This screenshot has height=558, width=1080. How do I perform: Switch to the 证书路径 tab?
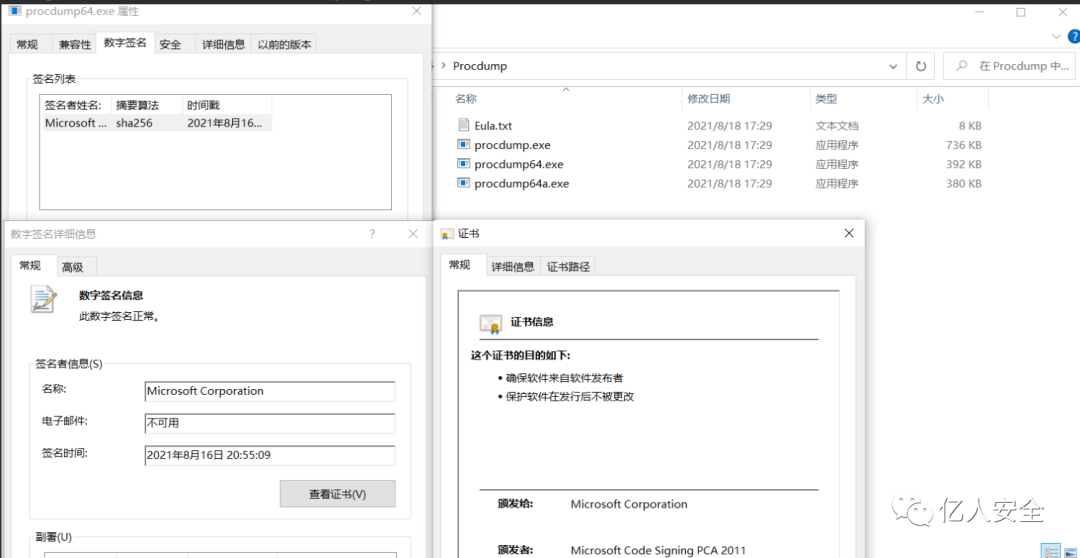[x=568, y=266]
